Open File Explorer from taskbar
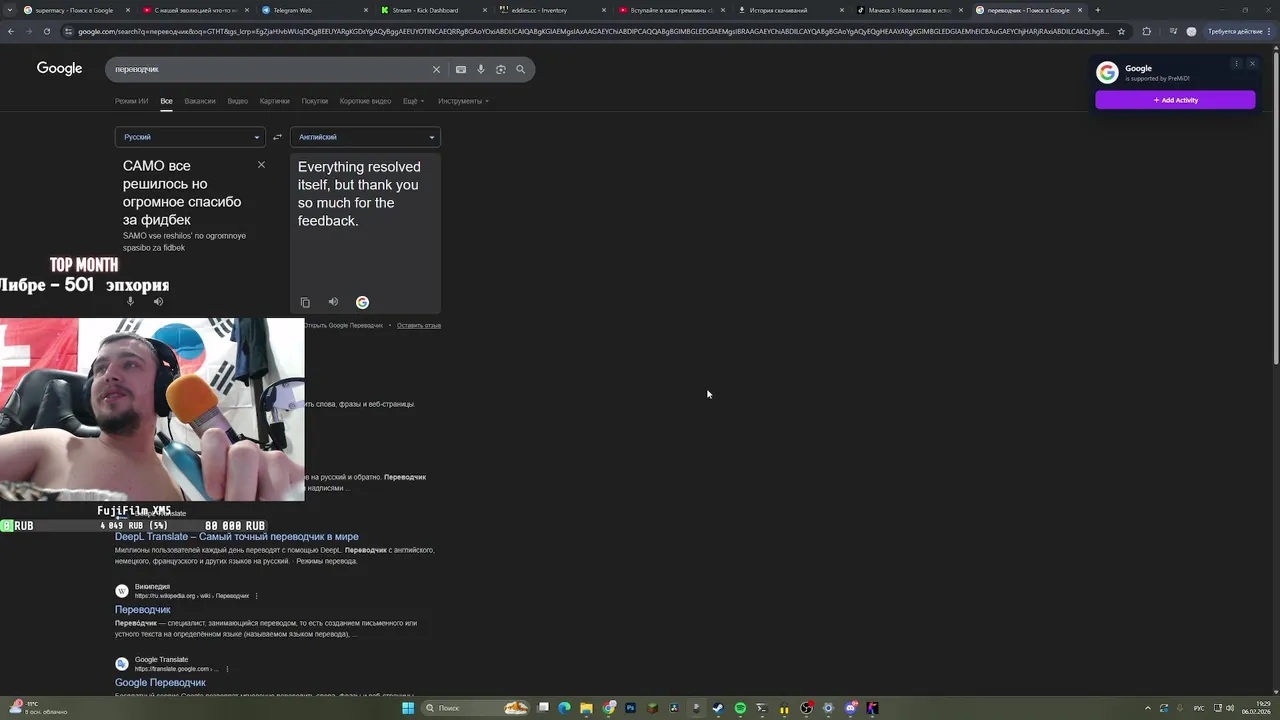 586,708
